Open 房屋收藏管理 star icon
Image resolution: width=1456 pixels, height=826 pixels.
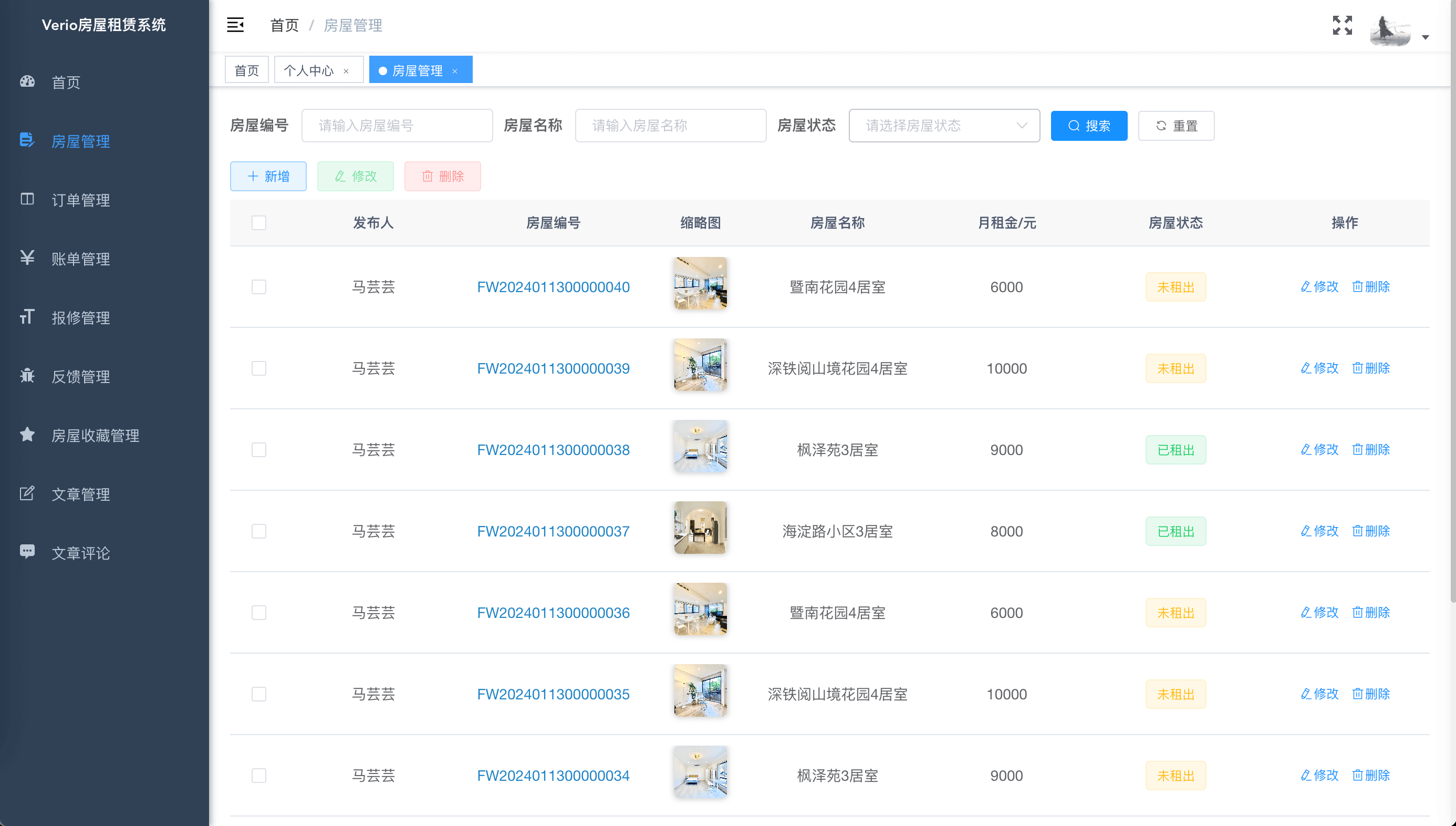point(27,435)
